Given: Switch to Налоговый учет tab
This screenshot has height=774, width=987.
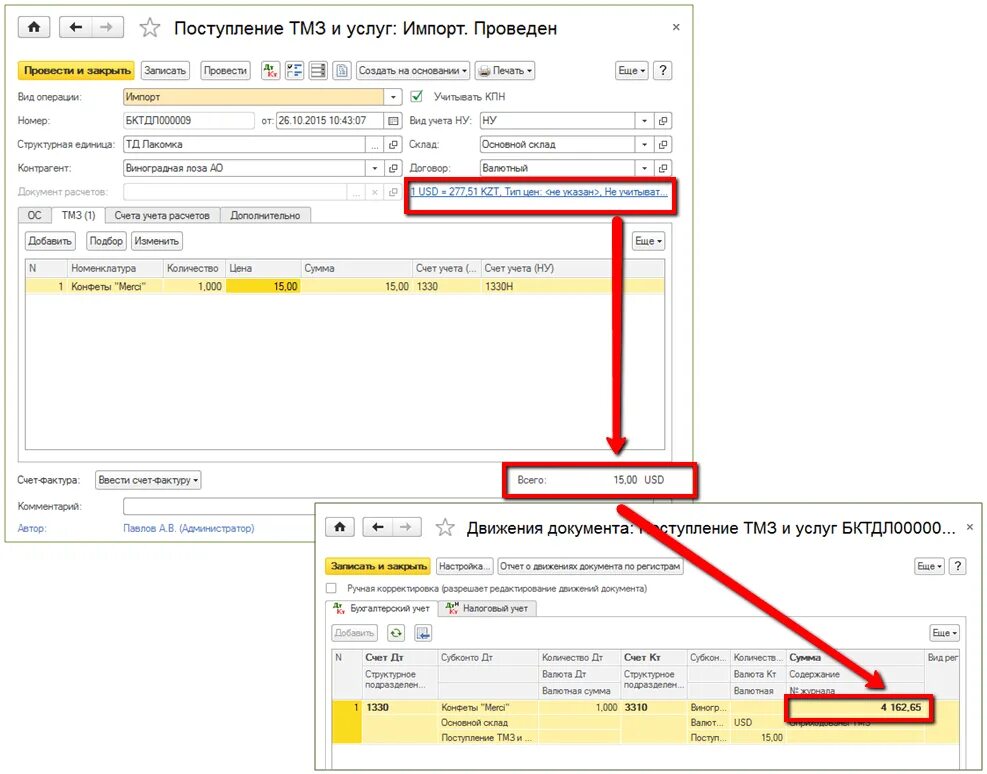Looking at the screenshot, I should tap(488, 609).
